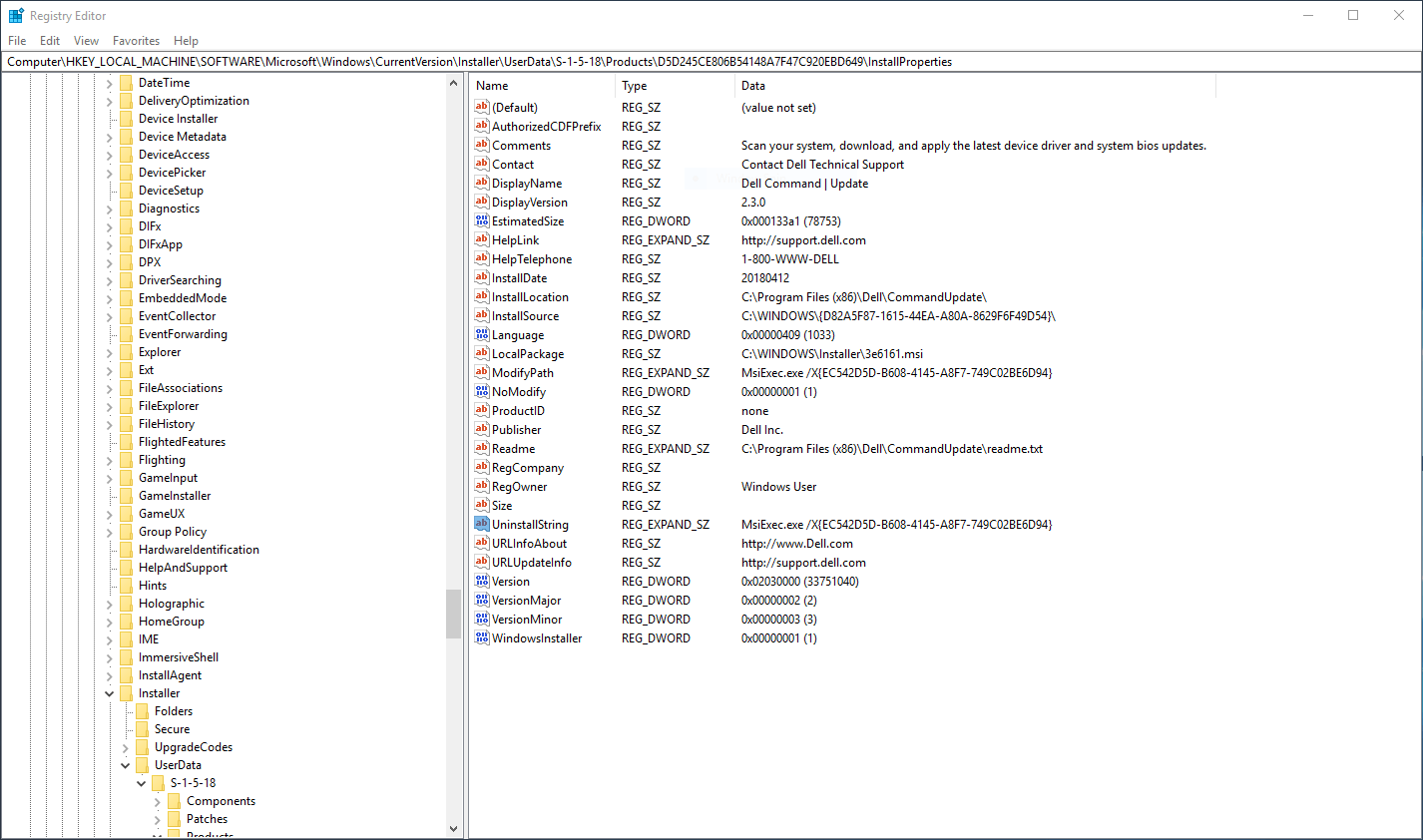Viewport: 1423px width, 840px height.
Task: Select the InstallDate value name
Action: (x=519, y=278)
